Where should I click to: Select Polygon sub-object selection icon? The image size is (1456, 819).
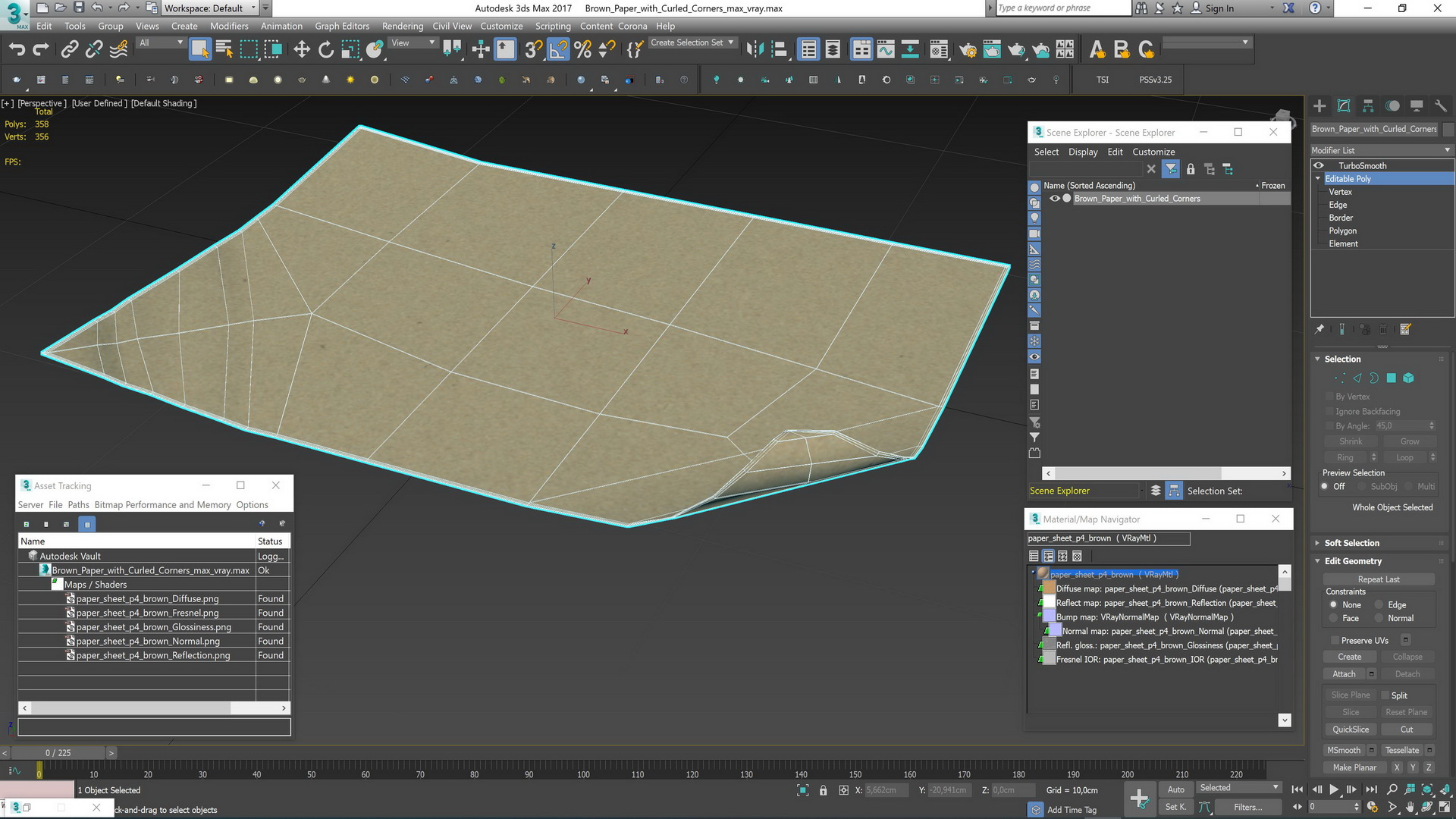[x=1392, y=378]
